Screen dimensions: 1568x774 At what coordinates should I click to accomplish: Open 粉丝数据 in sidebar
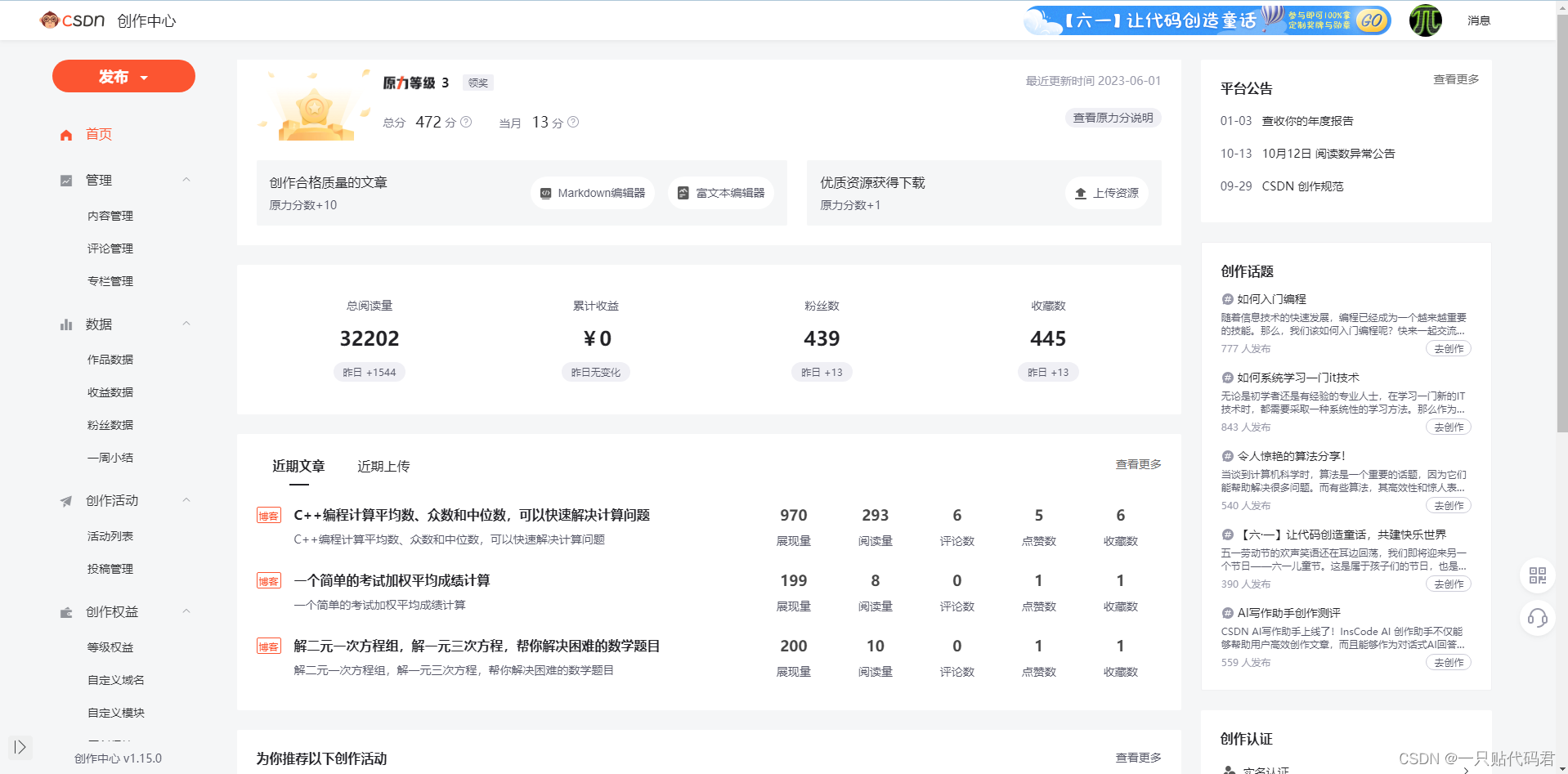[x=110, y=425]
